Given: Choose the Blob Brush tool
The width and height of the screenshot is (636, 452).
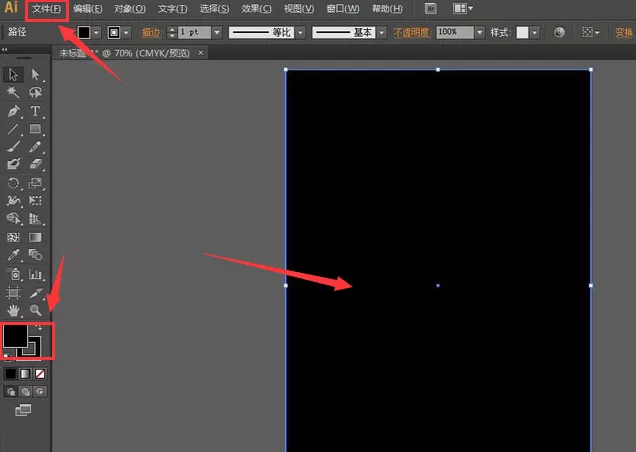Looking at the screenshot, I should pyautogui.click(x=13, y=164).
